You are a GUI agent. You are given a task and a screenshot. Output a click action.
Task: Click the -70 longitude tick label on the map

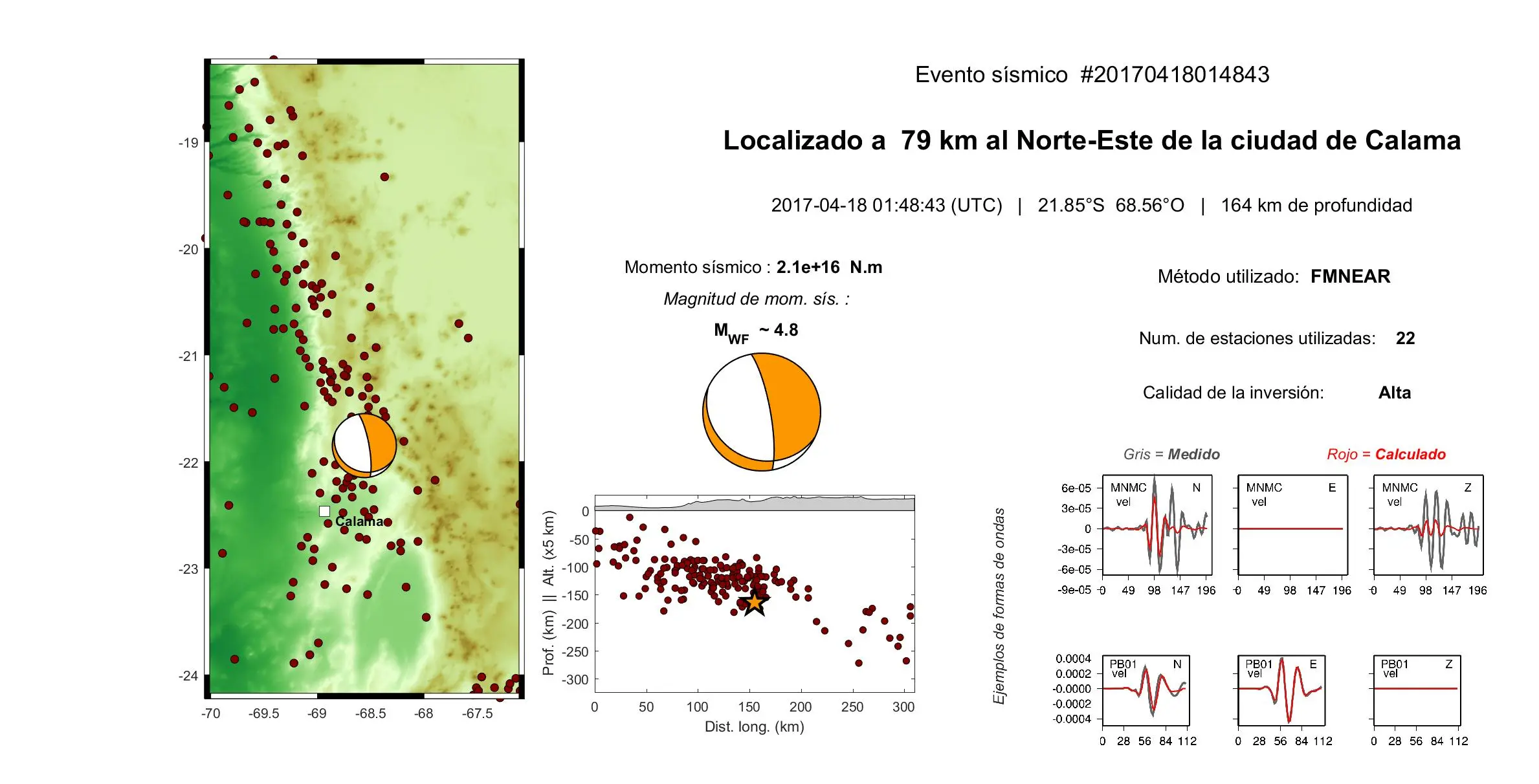[x=210, y=713]
